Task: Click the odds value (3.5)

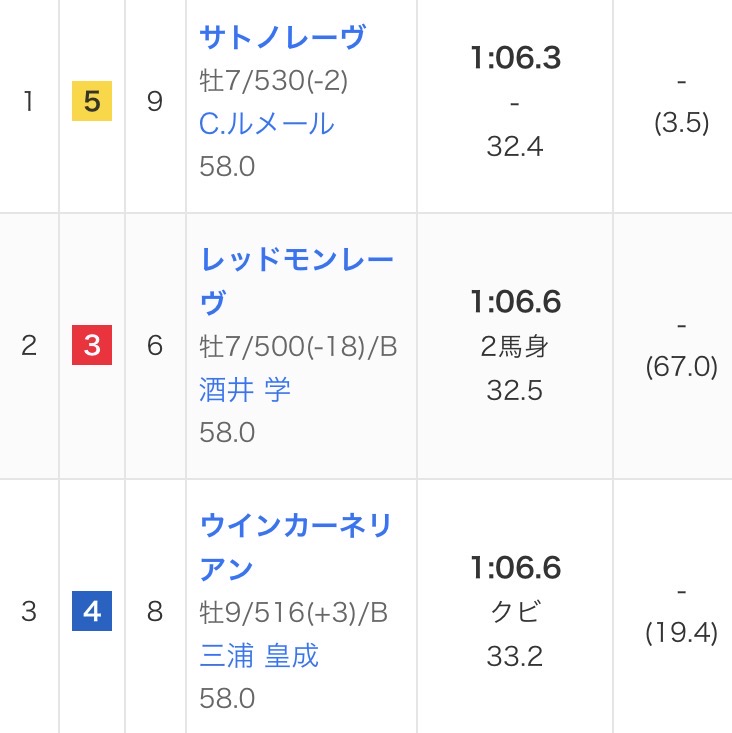Action: tap(681, 123)
